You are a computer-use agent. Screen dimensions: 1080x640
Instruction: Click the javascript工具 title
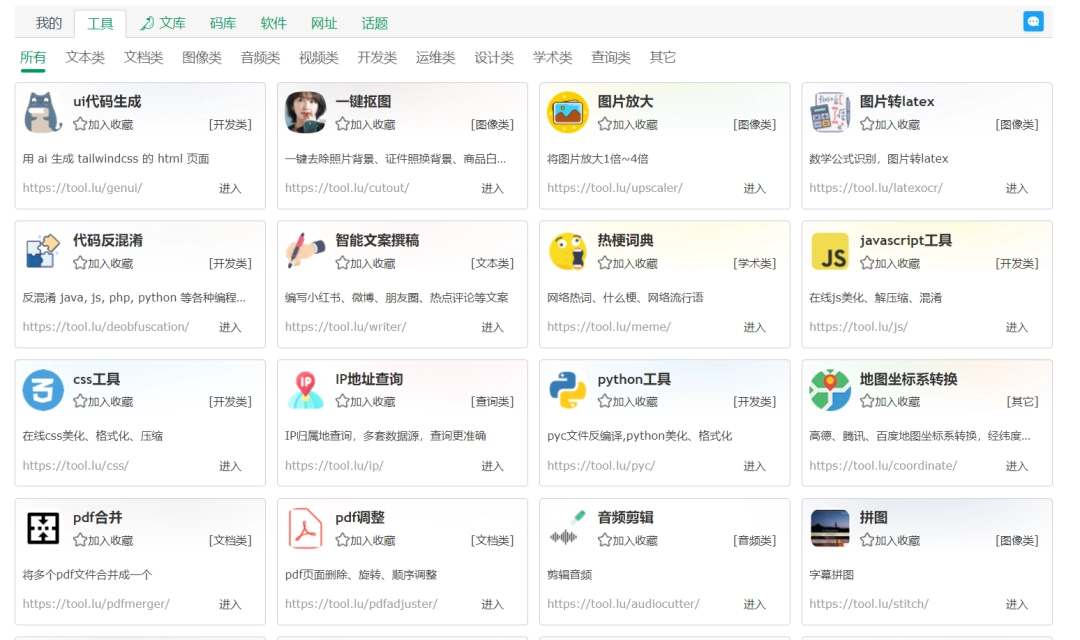(x=906, y=240)
